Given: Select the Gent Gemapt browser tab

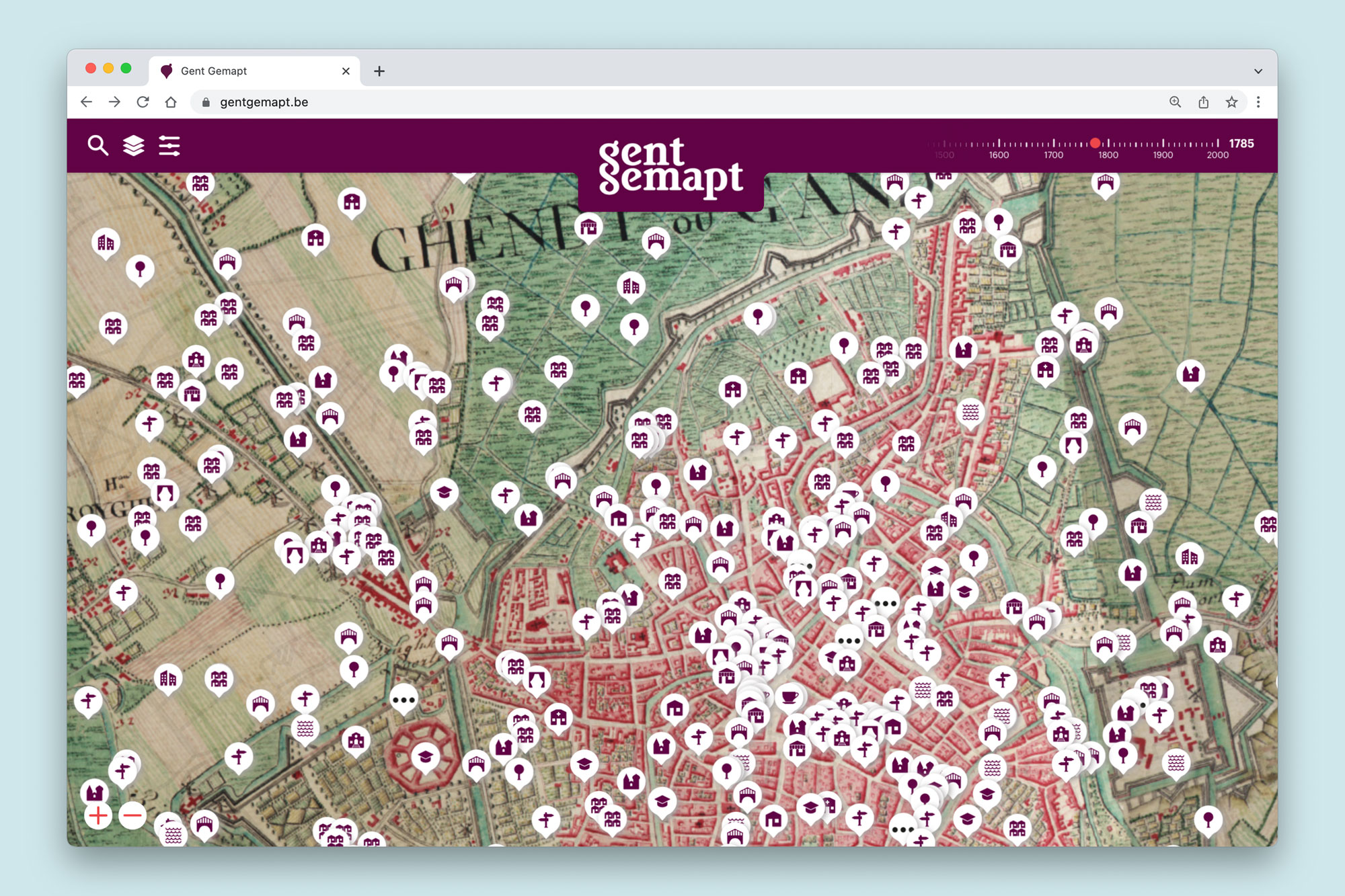Looking at the screenshot, I should point(254,71).
